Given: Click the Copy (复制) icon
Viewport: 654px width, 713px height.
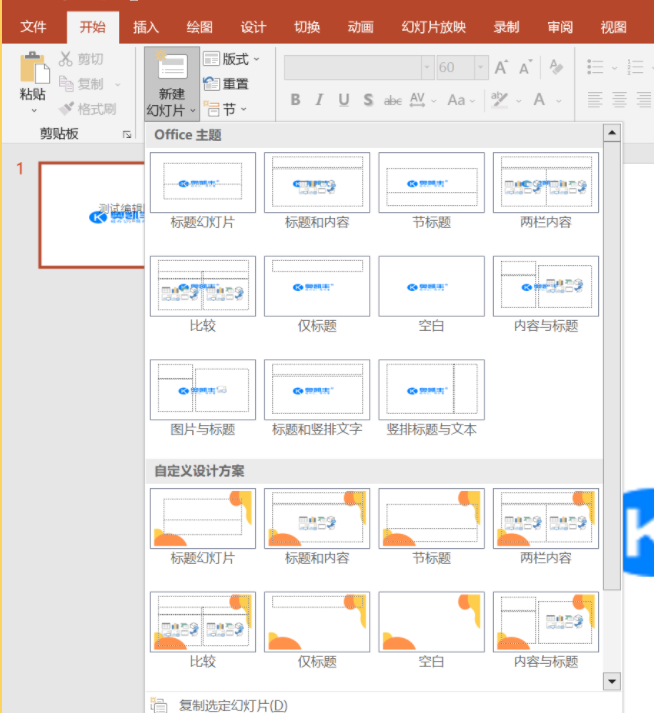Looking at the screenshot, I should (x=66, y=84).
